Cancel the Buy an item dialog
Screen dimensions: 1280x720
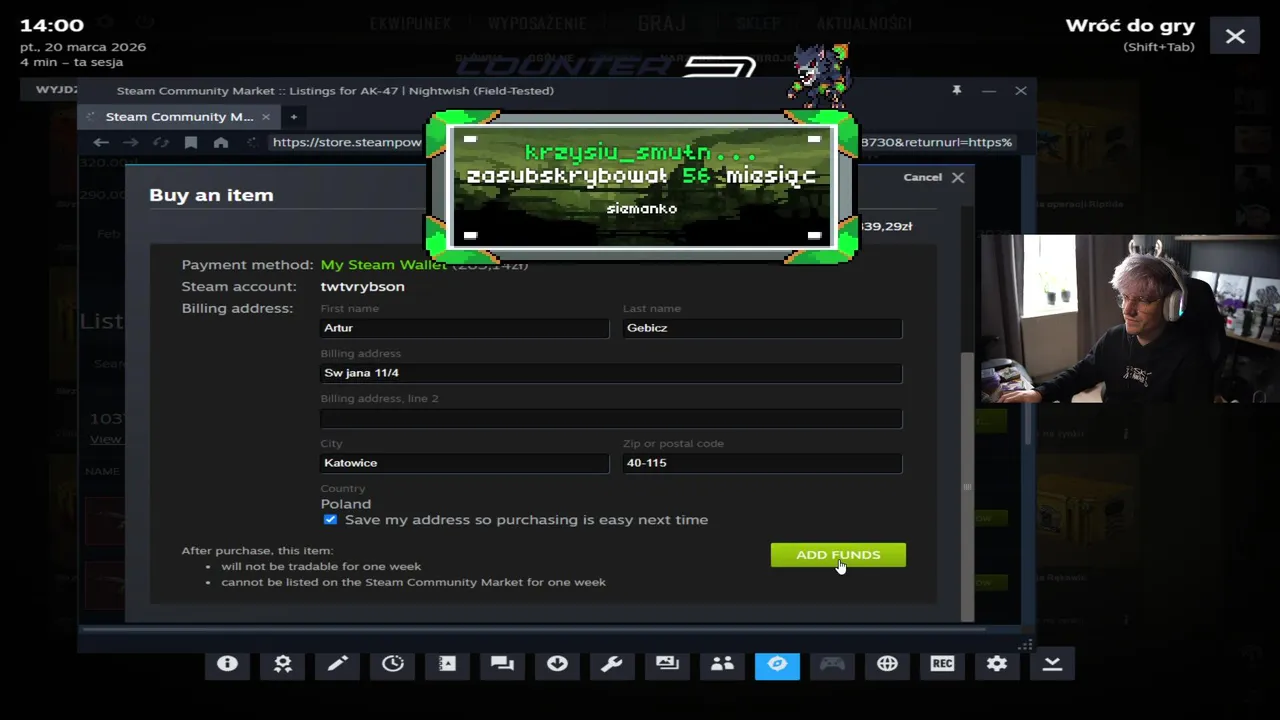click(933, 177)
